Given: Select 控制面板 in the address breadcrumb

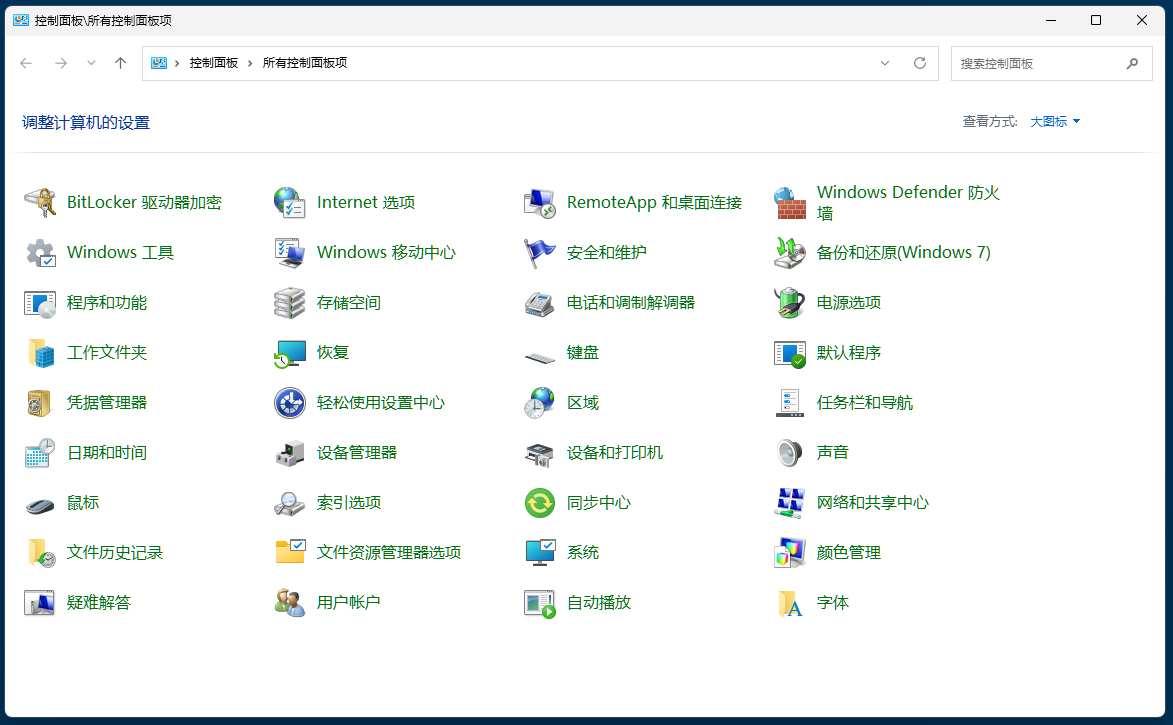Looking at the screenshot, I should pyautogui.click(x=214, y=63).
